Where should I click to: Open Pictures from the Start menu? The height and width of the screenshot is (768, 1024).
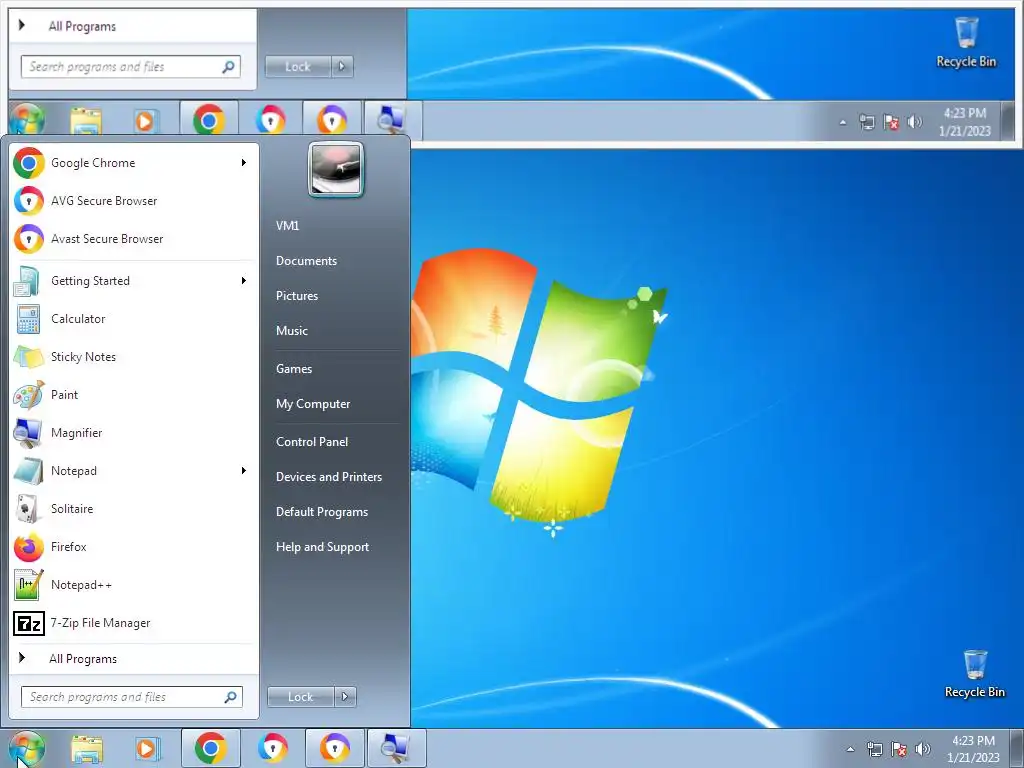click(297, 296)
